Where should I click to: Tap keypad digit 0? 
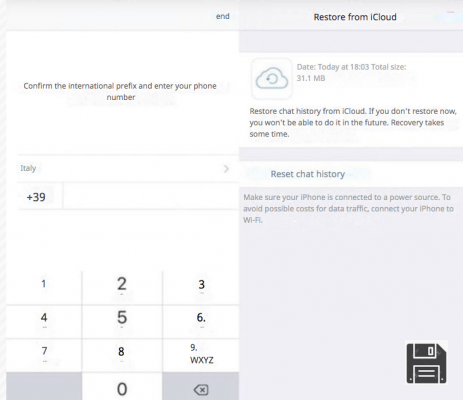point(122,387)
